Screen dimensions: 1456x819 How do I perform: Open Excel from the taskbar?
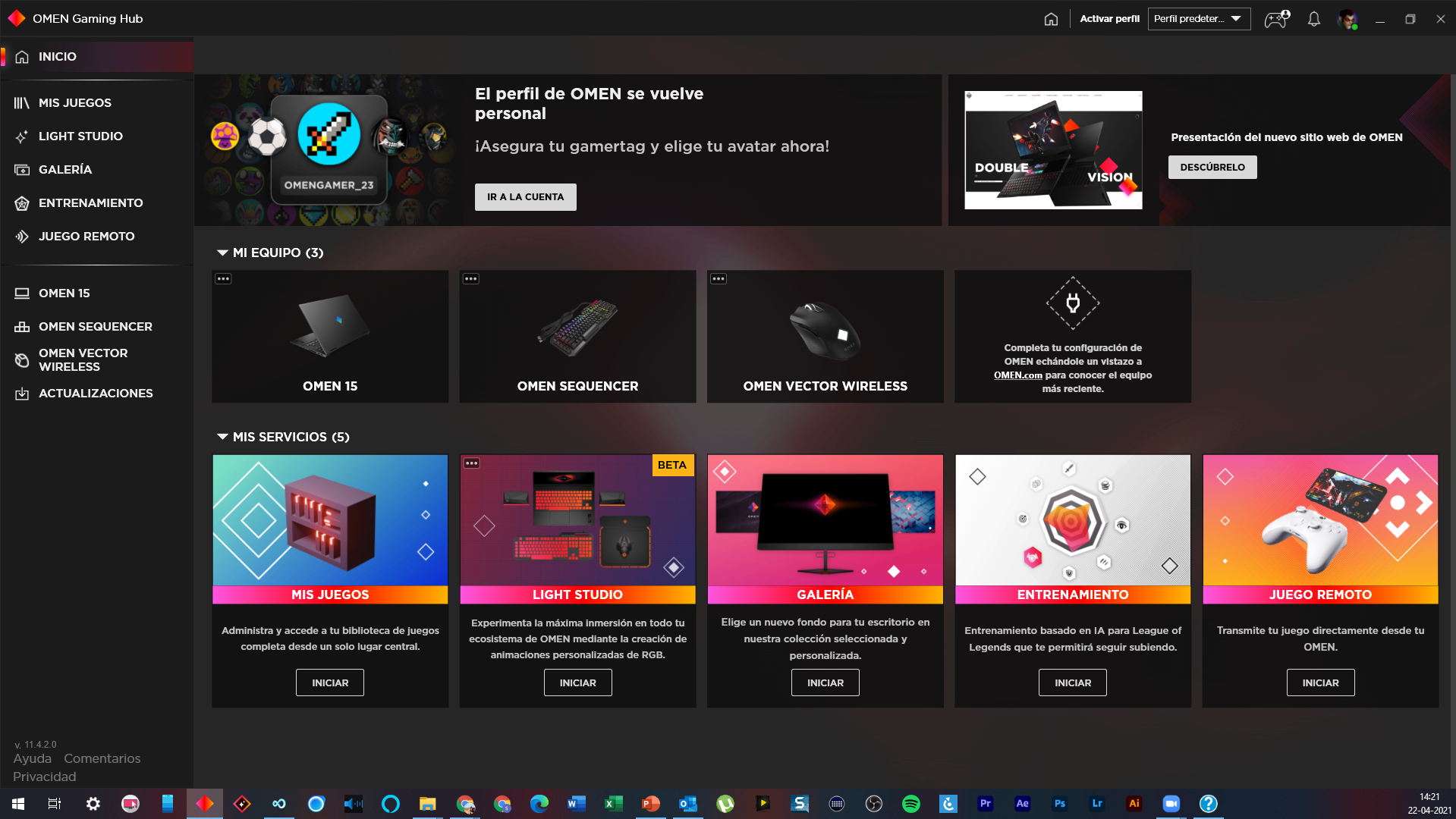[613, 804]
